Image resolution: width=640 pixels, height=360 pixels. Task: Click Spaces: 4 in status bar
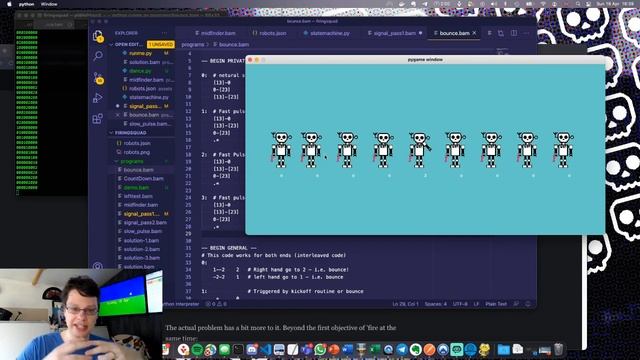pyautogui.click(x=436, y=304)
